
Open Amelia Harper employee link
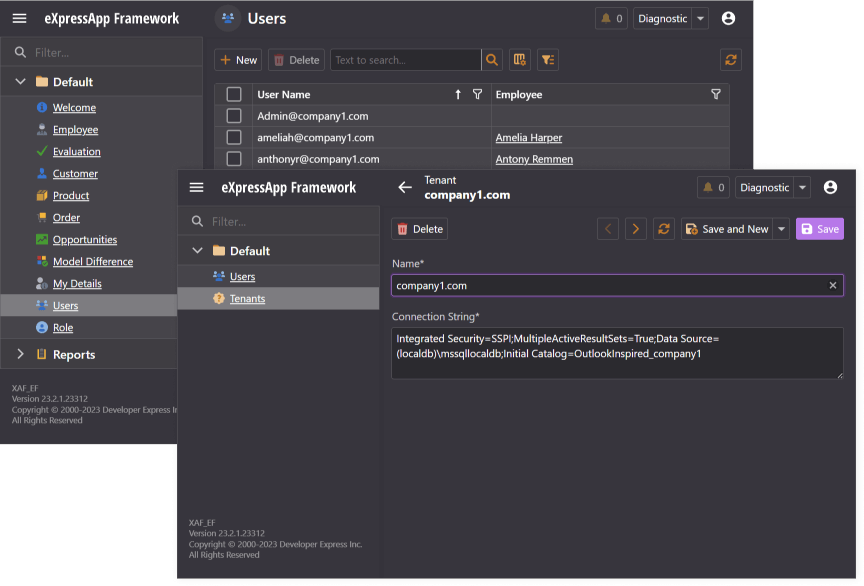tap(528, 137)
